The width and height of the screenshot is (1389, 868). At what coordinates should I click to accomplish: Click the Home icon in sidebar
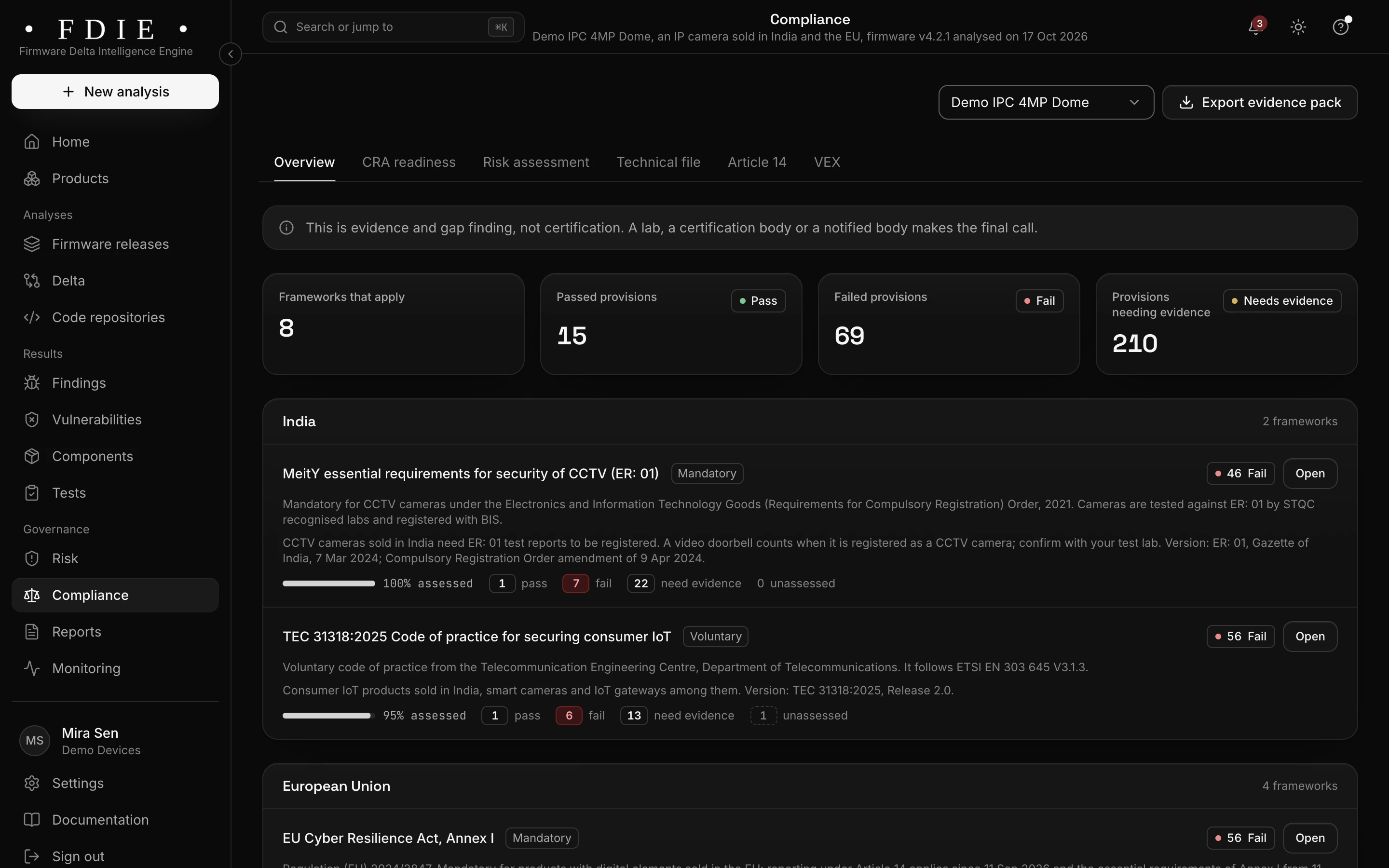coord(32,142)
